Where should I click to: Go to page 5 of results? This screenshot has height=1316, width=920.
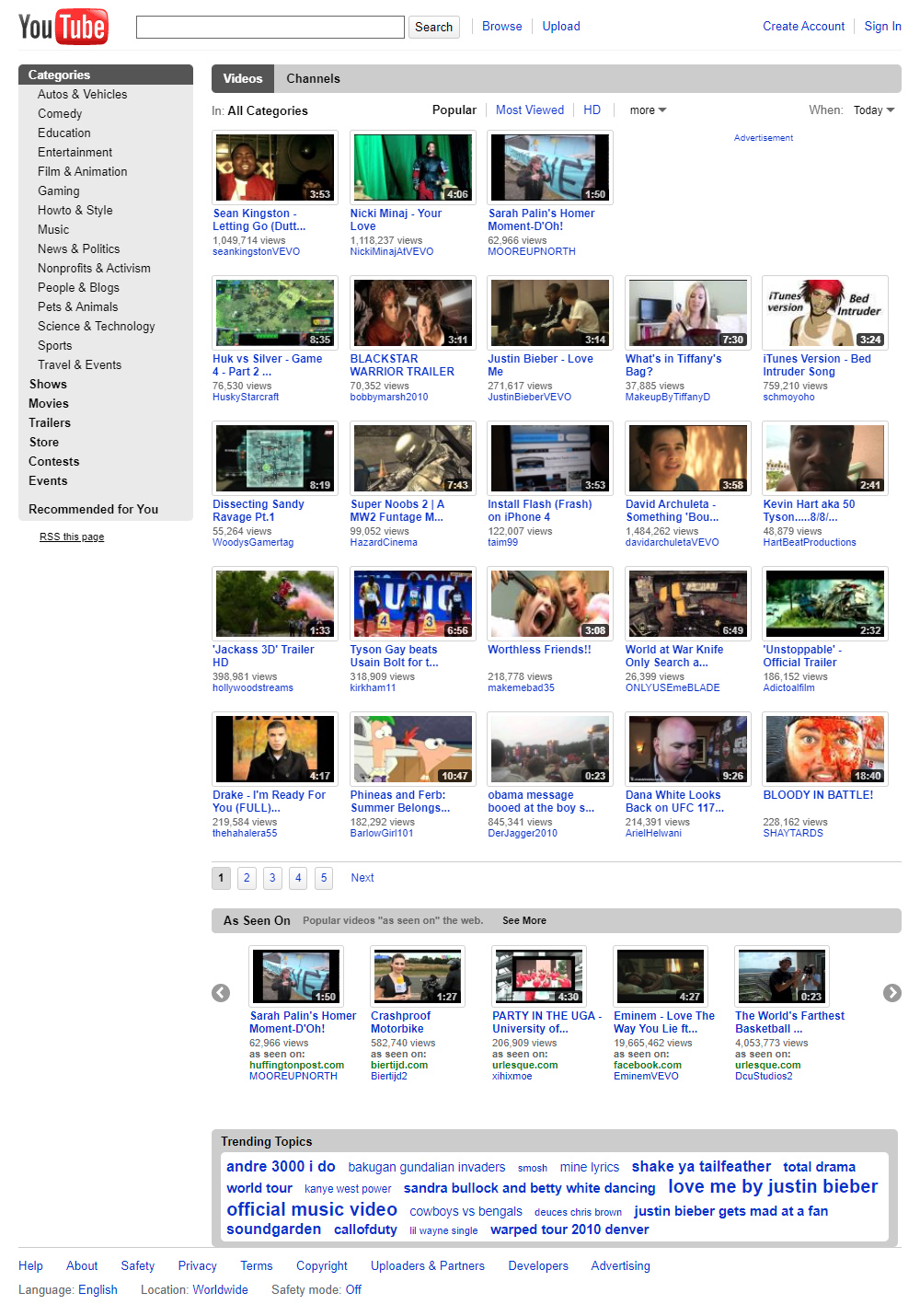tap(324, 878)
